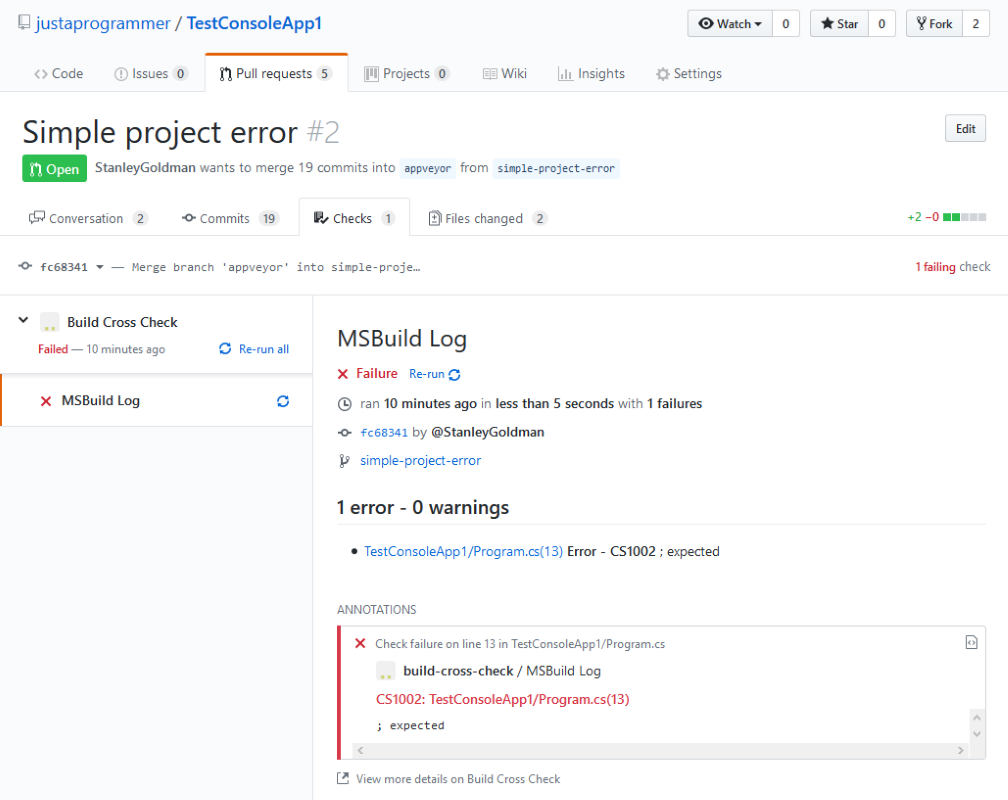Click @StanleyGoldman mention in check details
1008x800 pixels.
pos(488,432)
